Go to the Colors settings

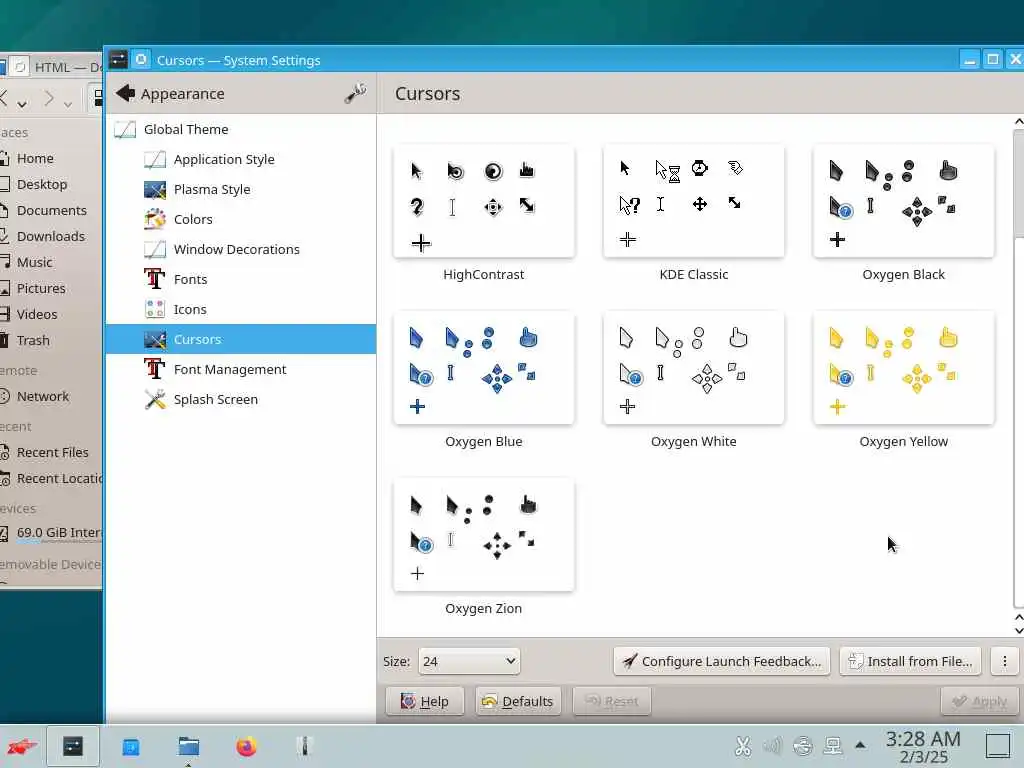(240, 219)
